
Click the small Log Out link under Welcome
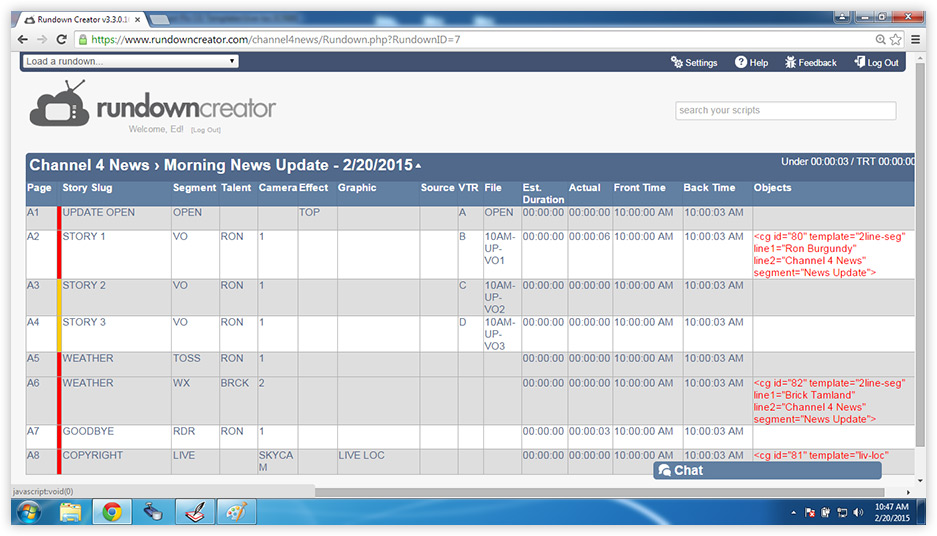[206, 130]
